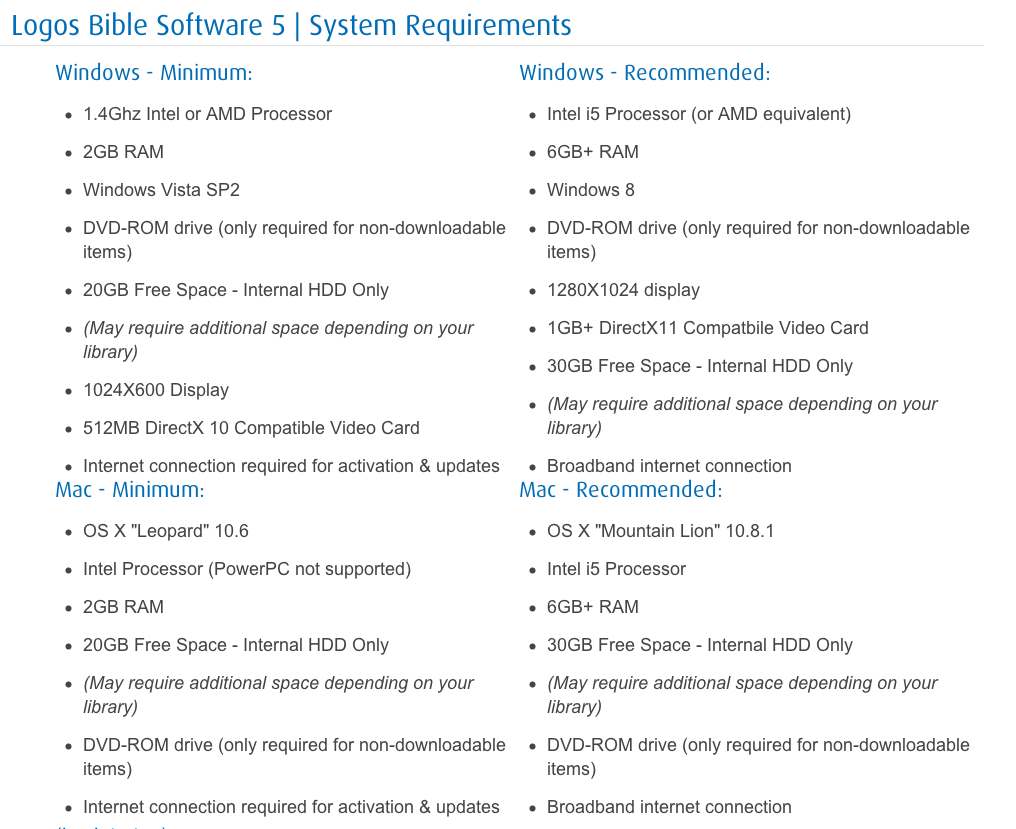
Task: Click the 1GB+ DirectX11 Compatbile Video Card entry
Action: tap(708, 328)
